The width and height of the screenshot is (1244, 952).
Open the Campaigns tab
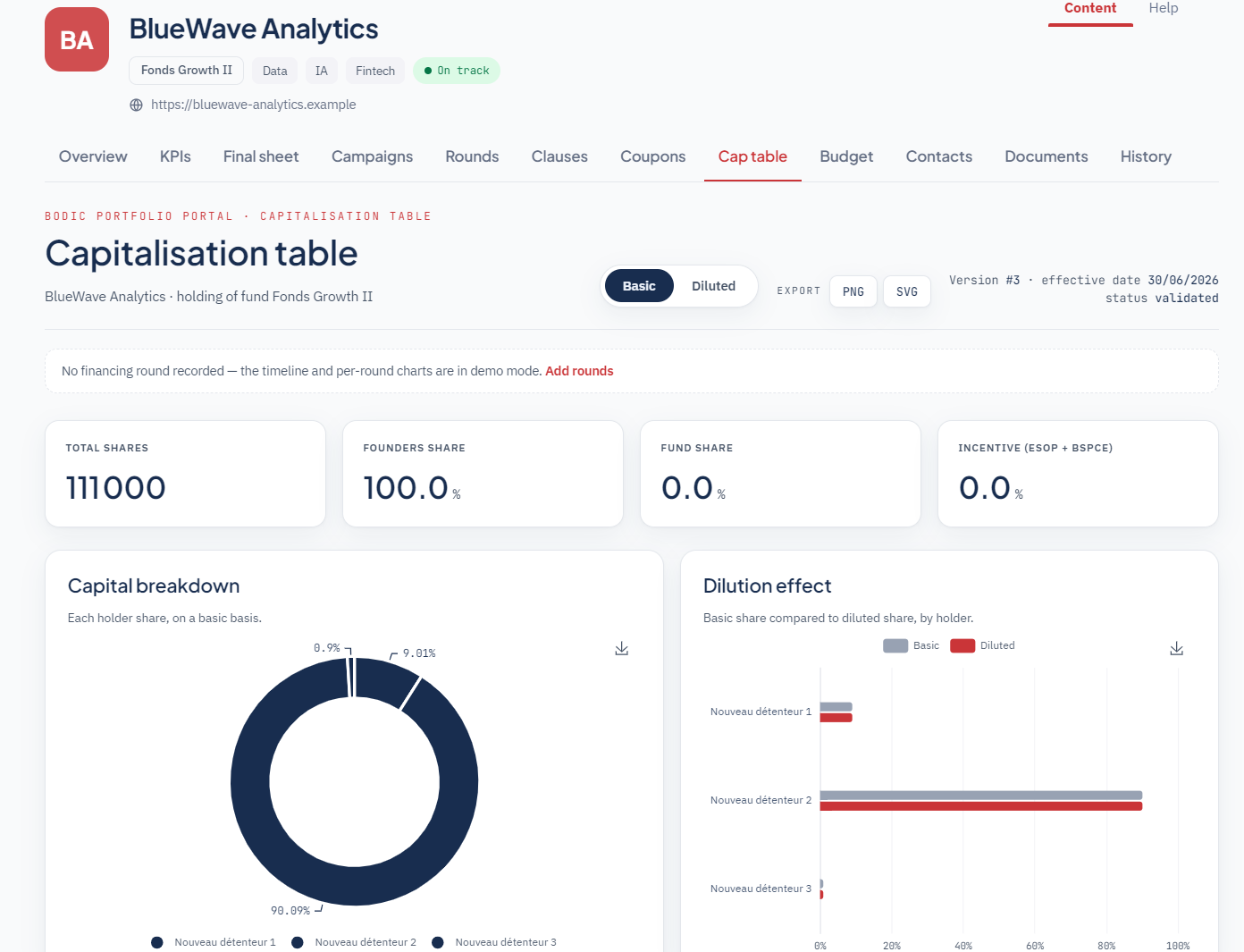tap(372, 156)
